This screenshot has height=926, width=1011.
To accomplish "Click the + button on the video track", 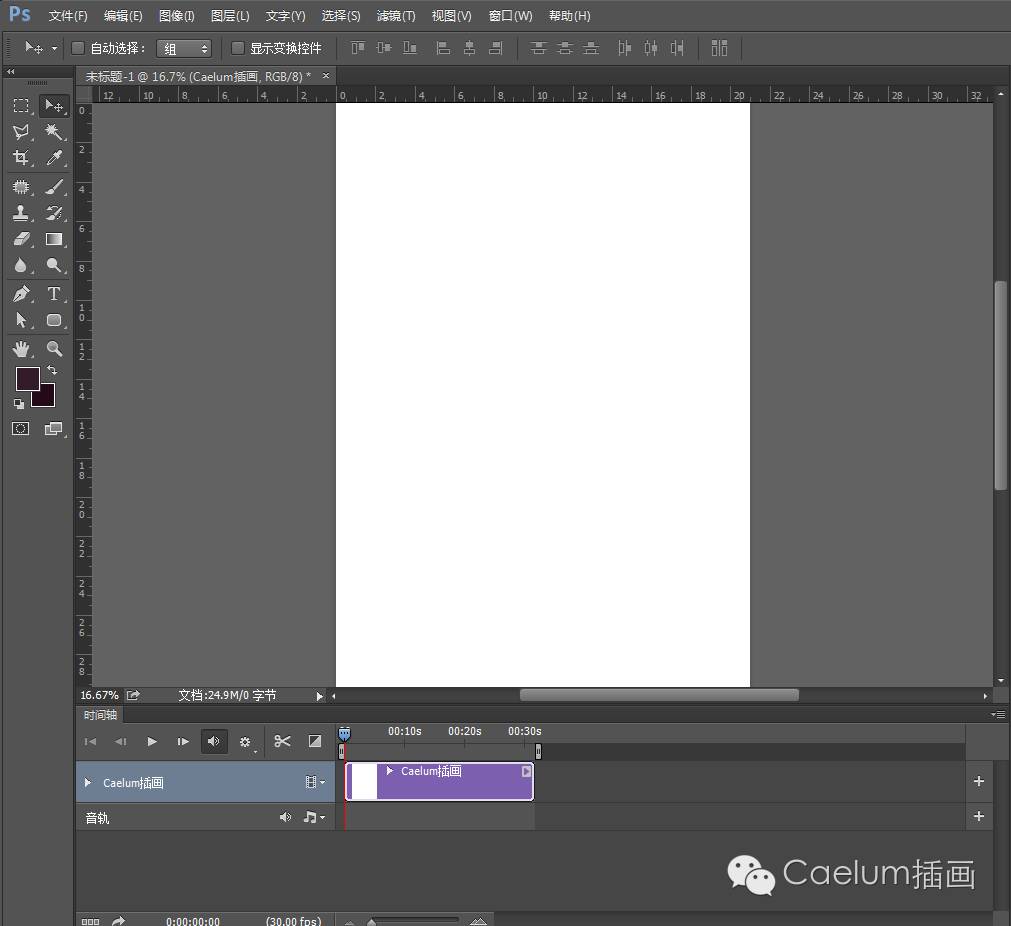I will [x=978, y=782].
